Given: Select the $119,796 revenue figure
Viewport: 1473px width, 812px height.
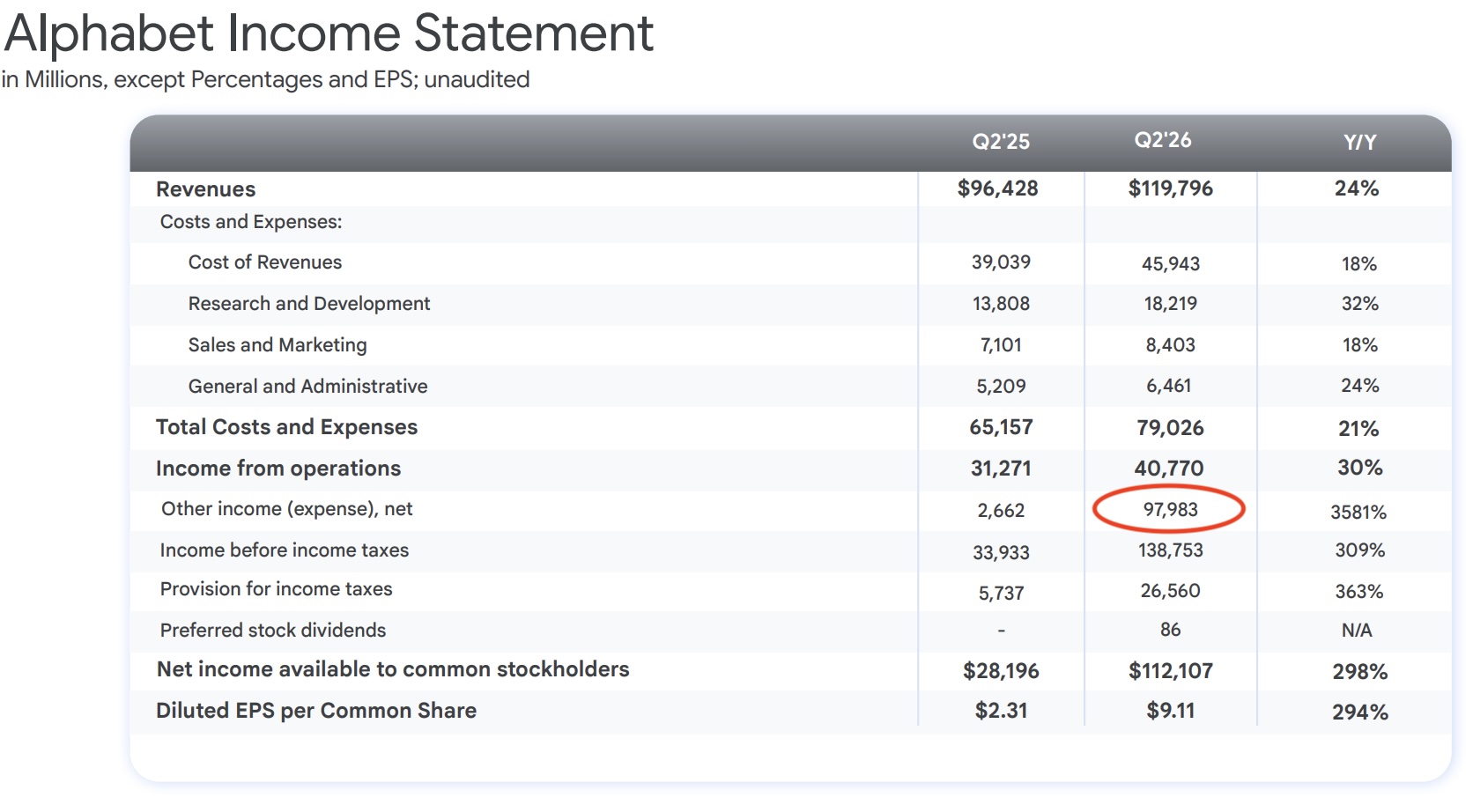Looking at the screenshot, I should (x=1170, y=188).
